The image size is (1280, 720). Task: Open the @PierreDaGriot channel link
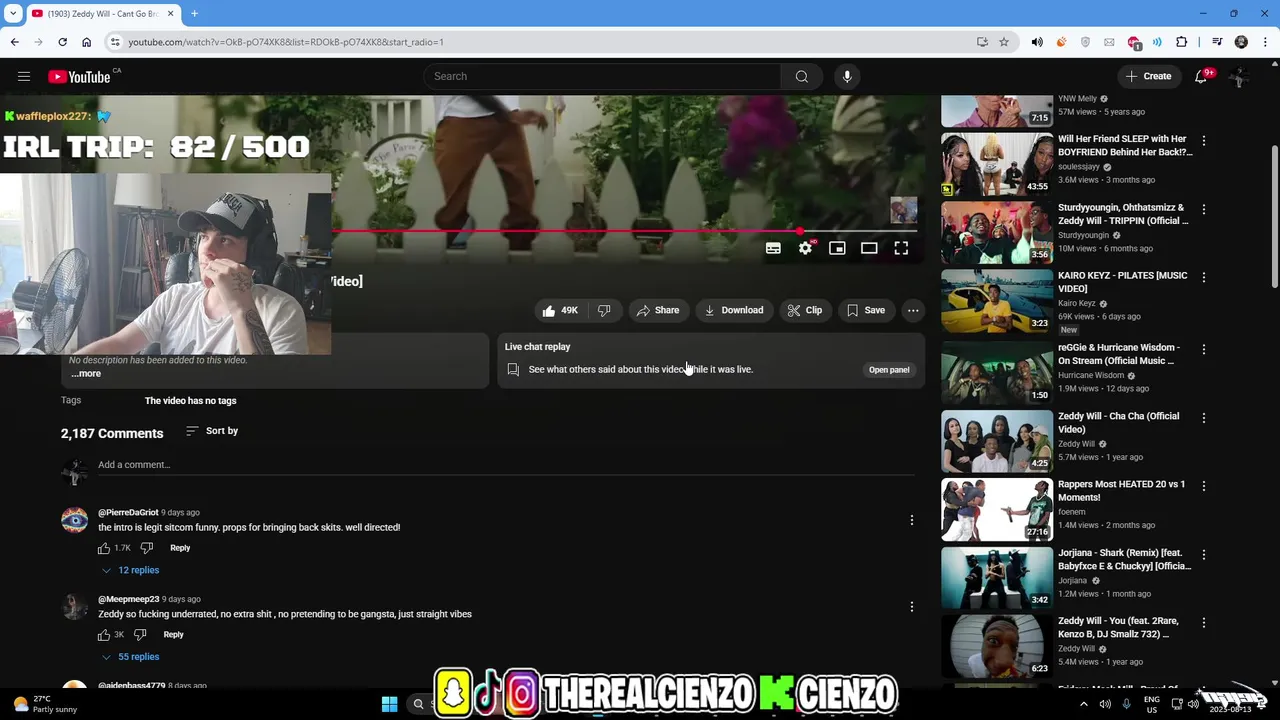(128, 512)
